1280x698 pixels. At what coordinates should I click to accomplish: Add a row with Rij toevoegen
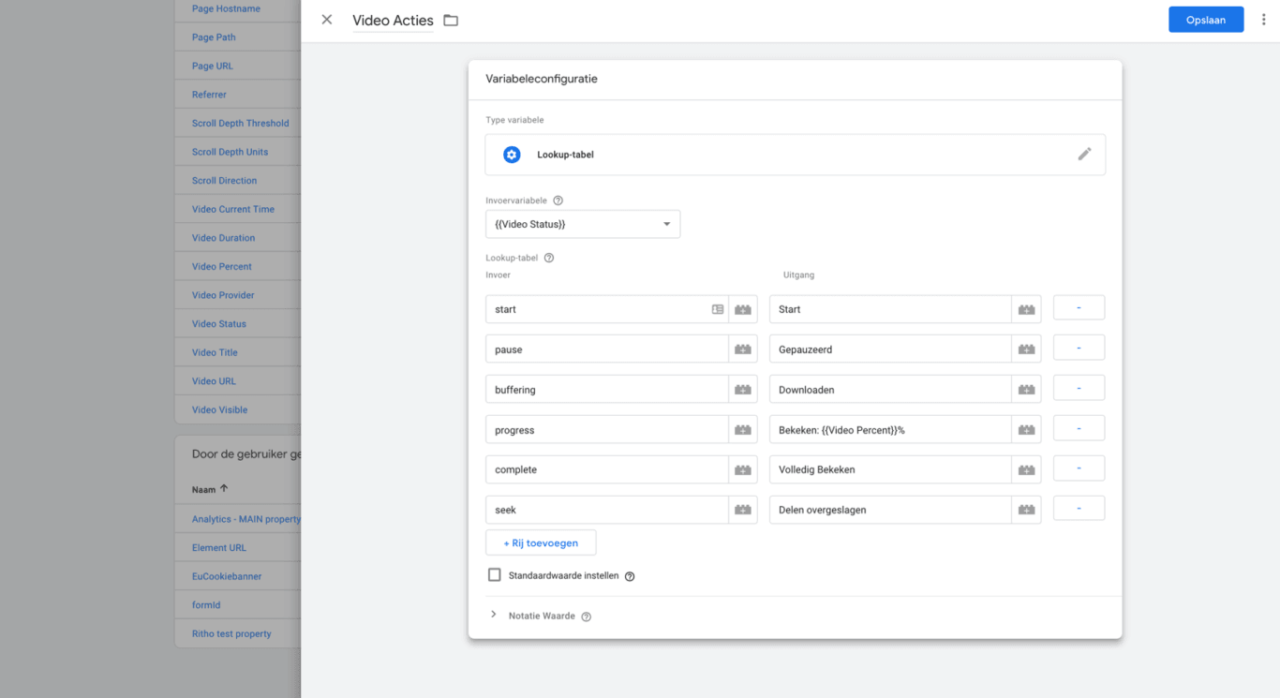540,542
